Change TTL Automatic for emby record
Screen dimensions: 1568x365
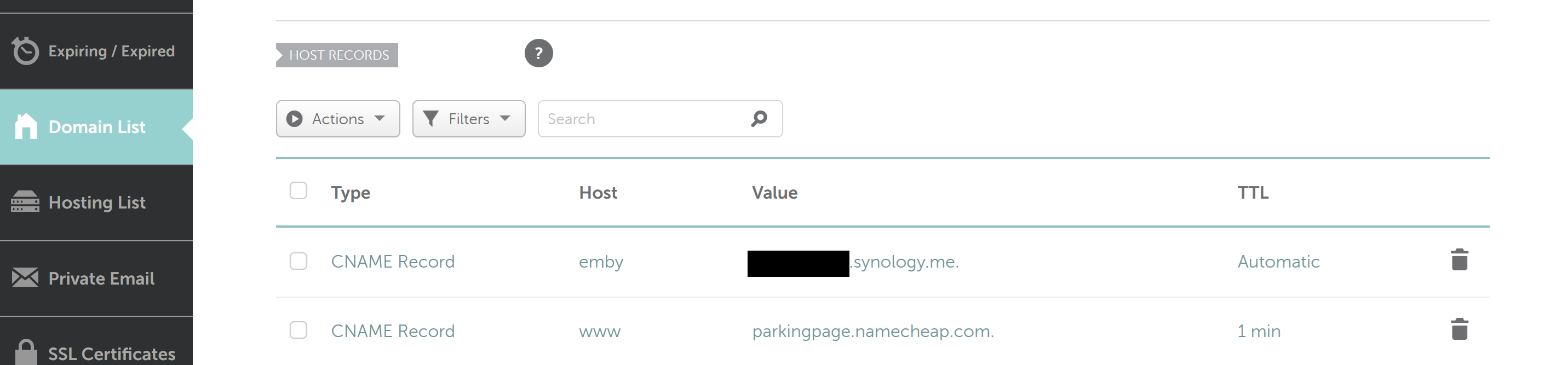coord(1278,262)
